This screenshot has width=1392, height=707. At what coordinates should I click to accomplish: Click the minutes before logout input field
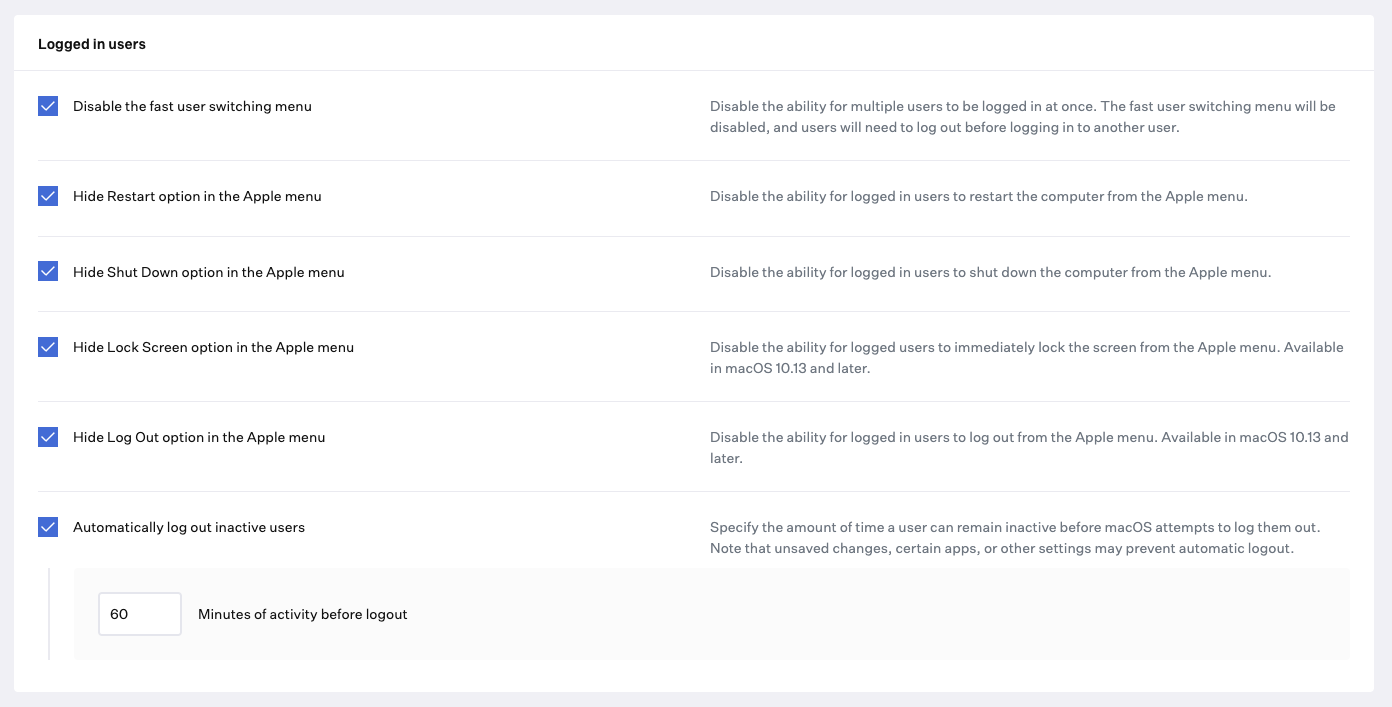point(139,614)
